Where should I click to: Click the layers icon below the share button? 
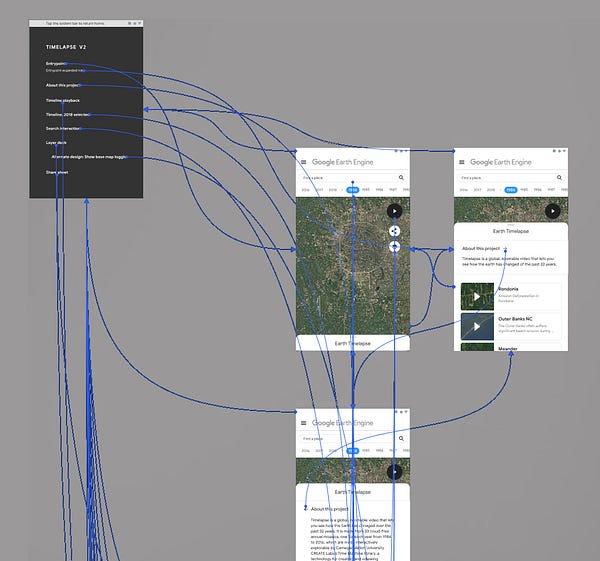[x=395, y=246]
